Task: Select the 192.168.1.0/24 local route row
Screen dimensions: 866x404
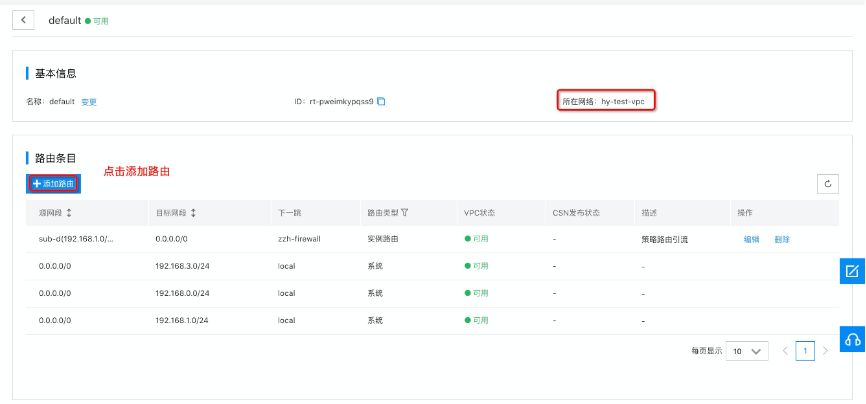Action: [181, 320]
